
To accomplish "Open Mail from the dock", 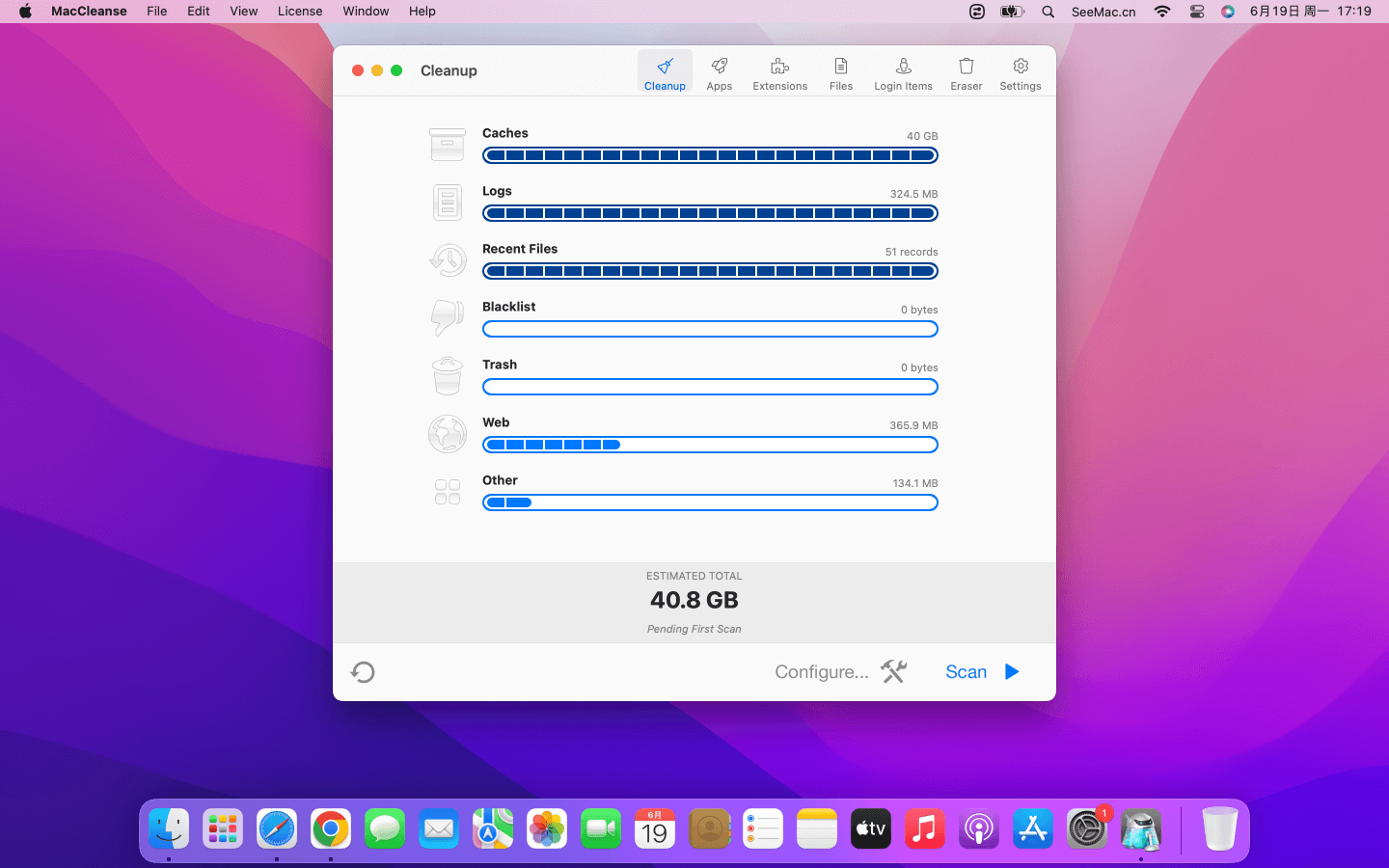I will [x=439, y=828].
